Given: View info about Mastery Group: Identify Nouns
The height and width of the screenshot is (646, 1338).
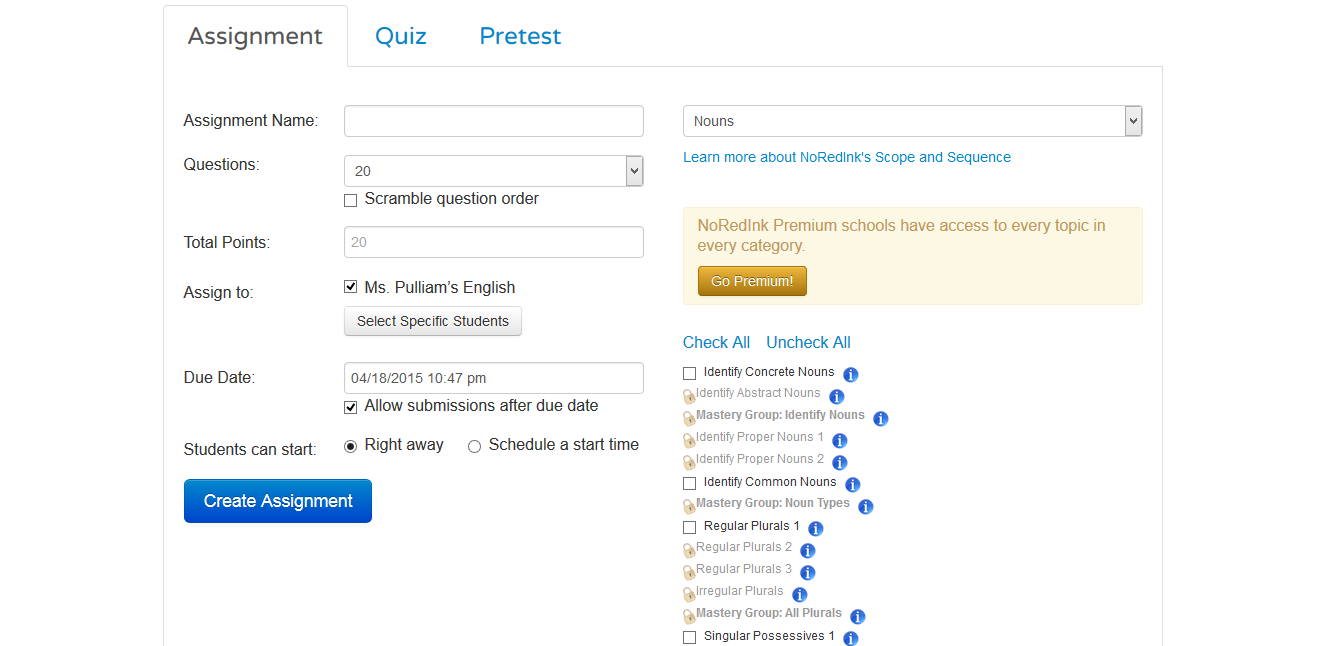Looking at the screenshot, I should [880, 419].
